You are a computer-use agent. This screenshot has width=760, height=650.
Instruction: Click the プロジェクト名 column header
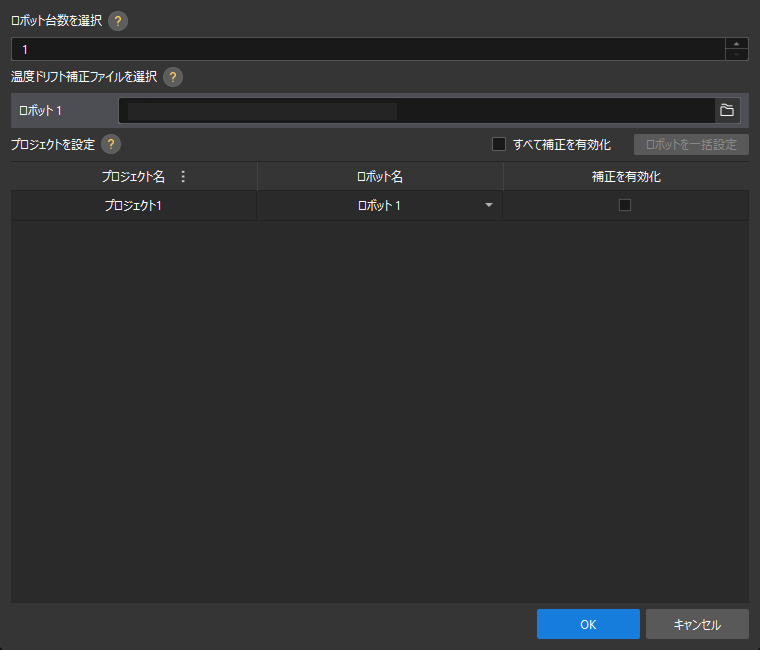click(x=133, y=176)
